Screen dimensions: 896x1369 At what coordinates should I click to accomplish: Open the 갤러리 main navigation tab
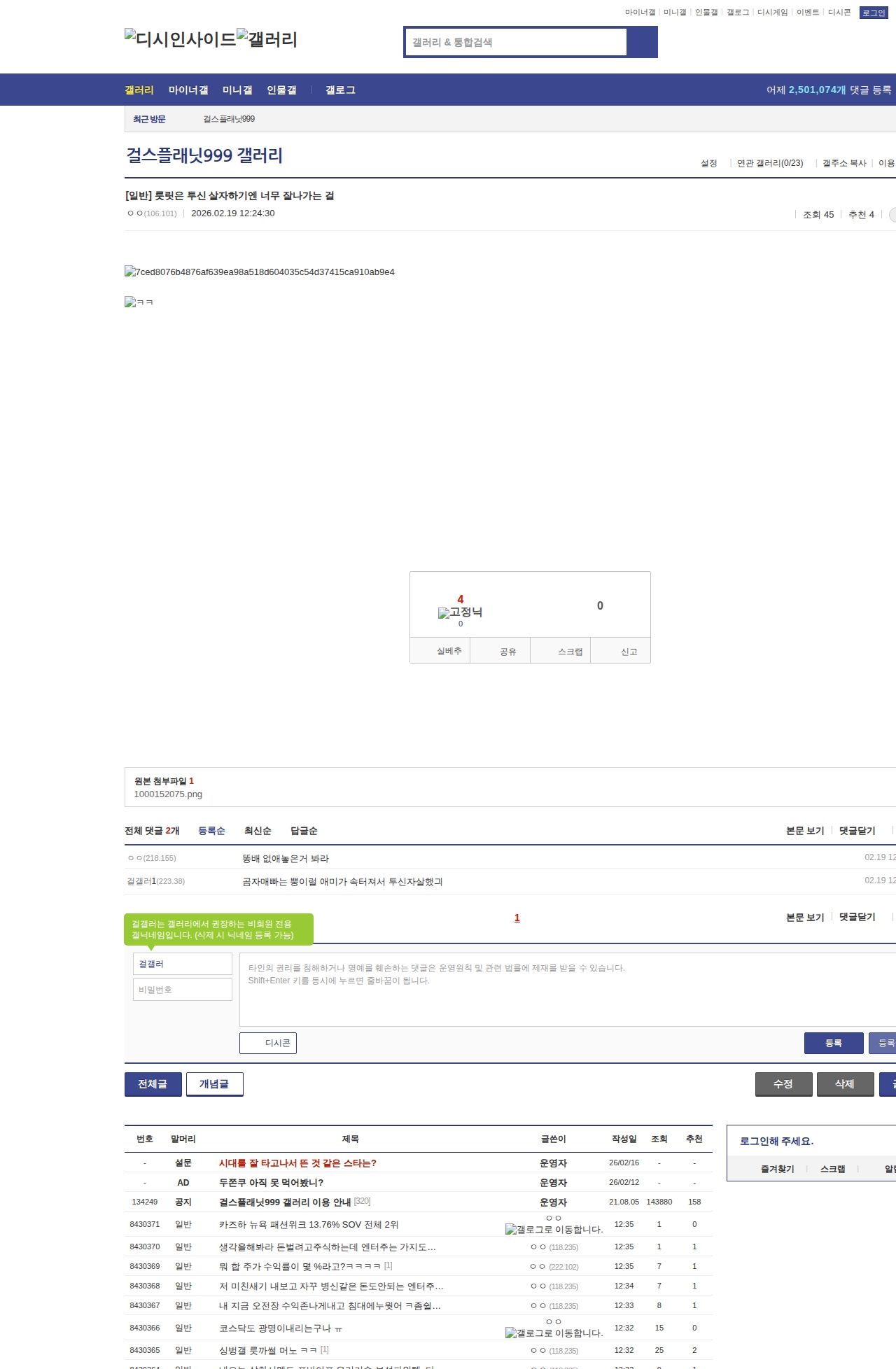pos(139,90)
